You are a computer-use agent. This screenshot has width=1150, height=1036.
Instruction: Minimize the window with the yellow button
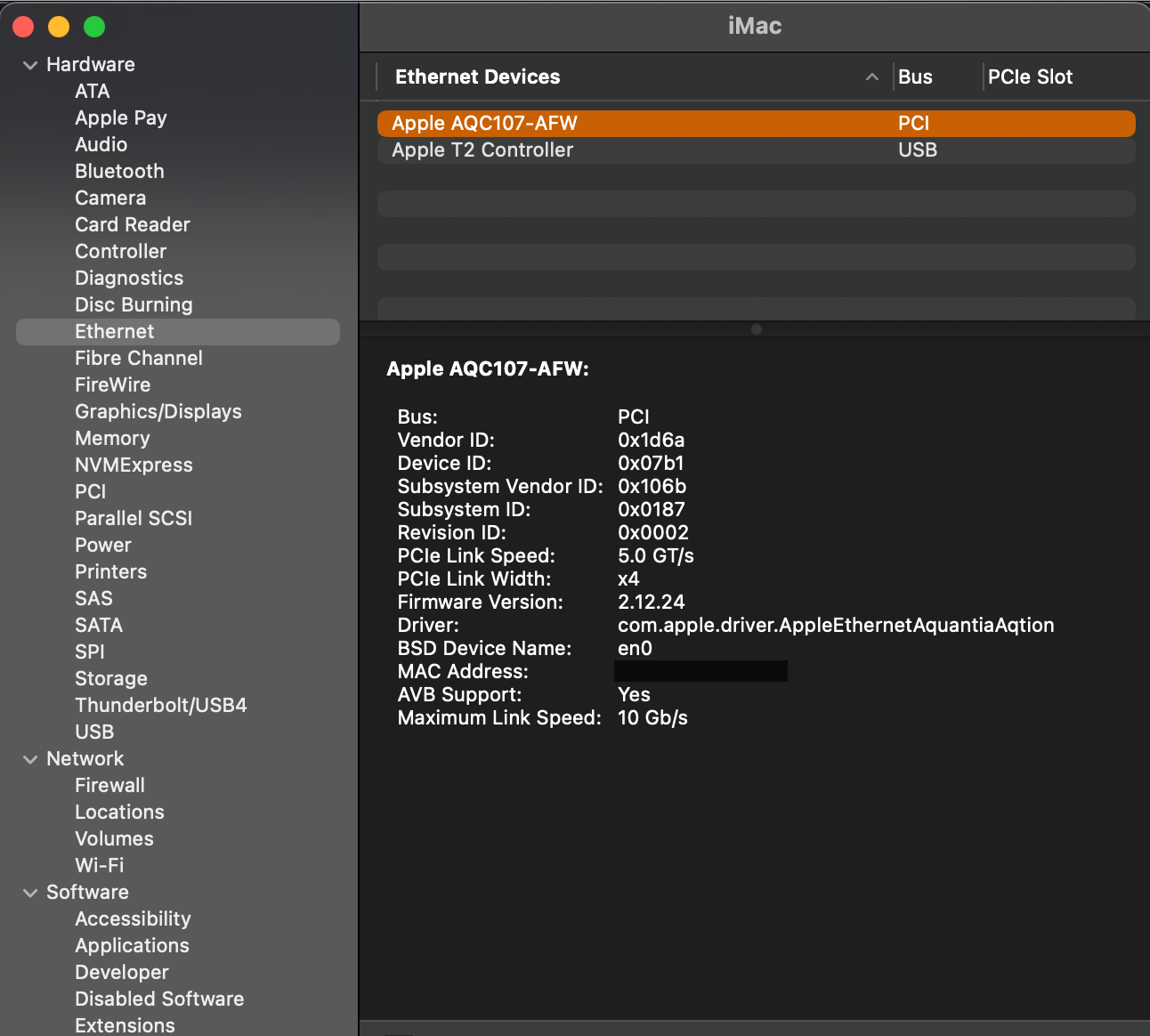tap(59, 27)
